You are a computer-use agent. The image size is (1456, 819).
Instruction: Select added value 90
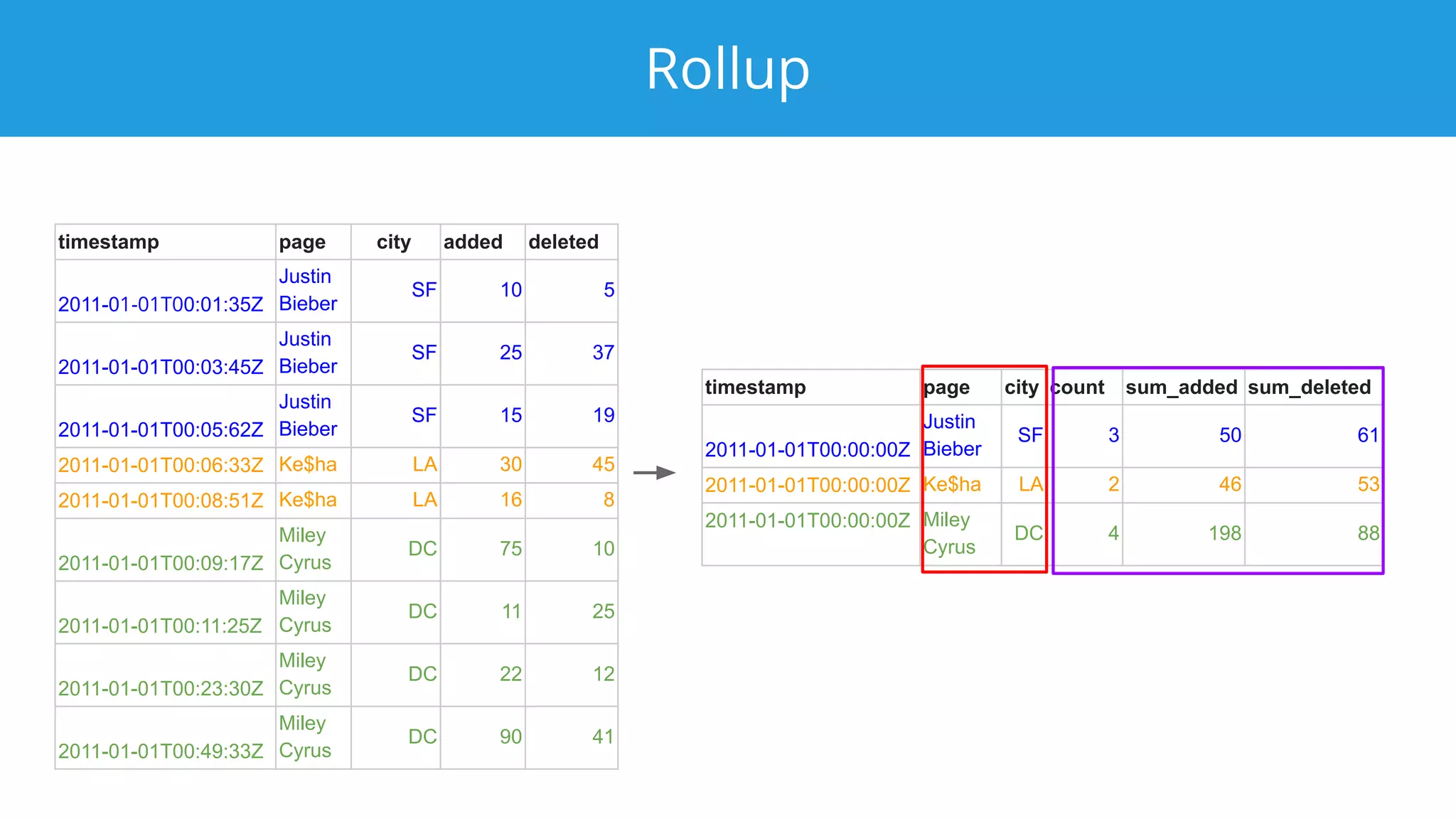pyautogui.click(x=511, y=737)
